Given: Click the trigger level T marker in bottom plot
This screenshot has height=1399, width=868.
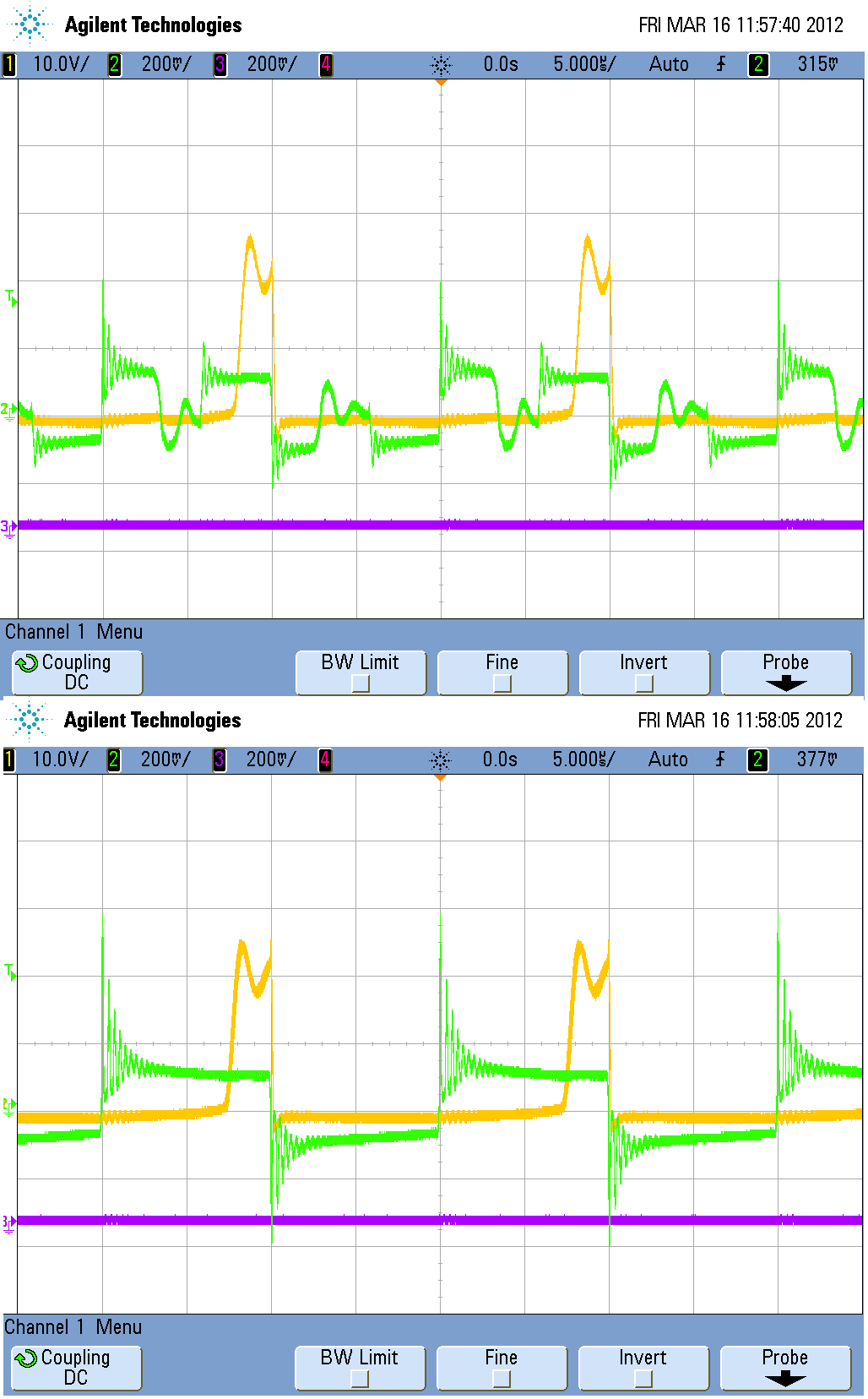Looking at the screenshot, I should point(10,972).
